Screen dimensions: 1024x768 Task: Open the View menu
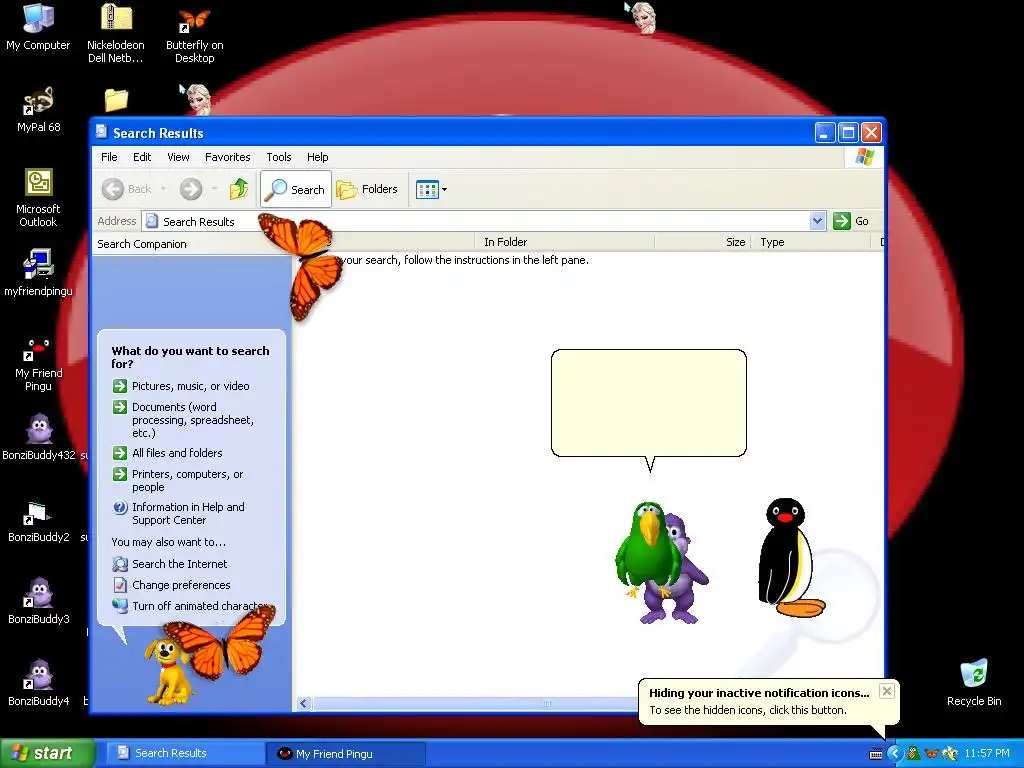pyautogui.click(x=178, y=157)
